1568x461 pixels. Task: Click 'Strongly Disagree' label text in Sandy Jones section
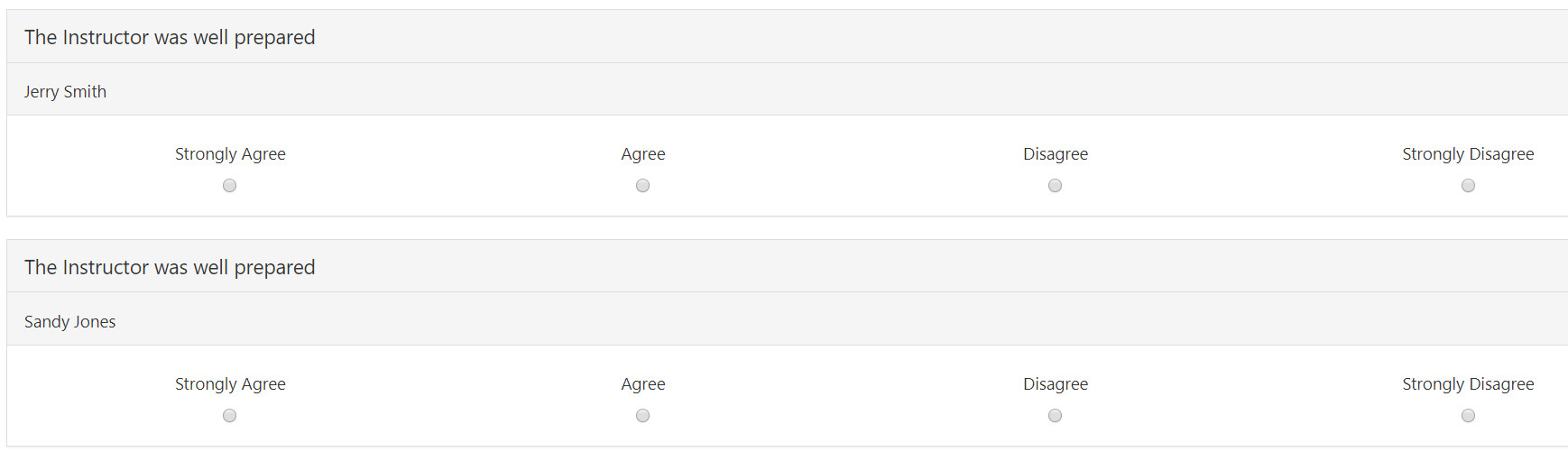(1468, 384)
